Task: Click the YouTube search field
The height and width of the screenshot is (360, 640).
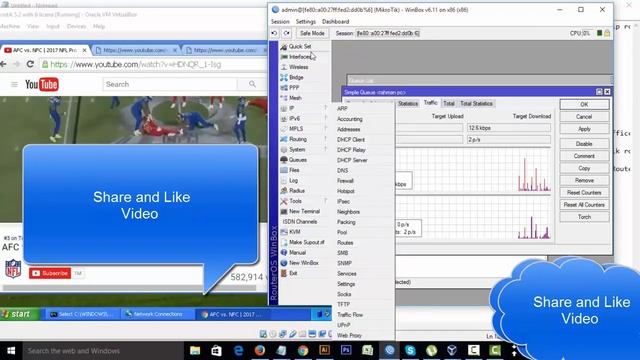Action: coord(170,84)
